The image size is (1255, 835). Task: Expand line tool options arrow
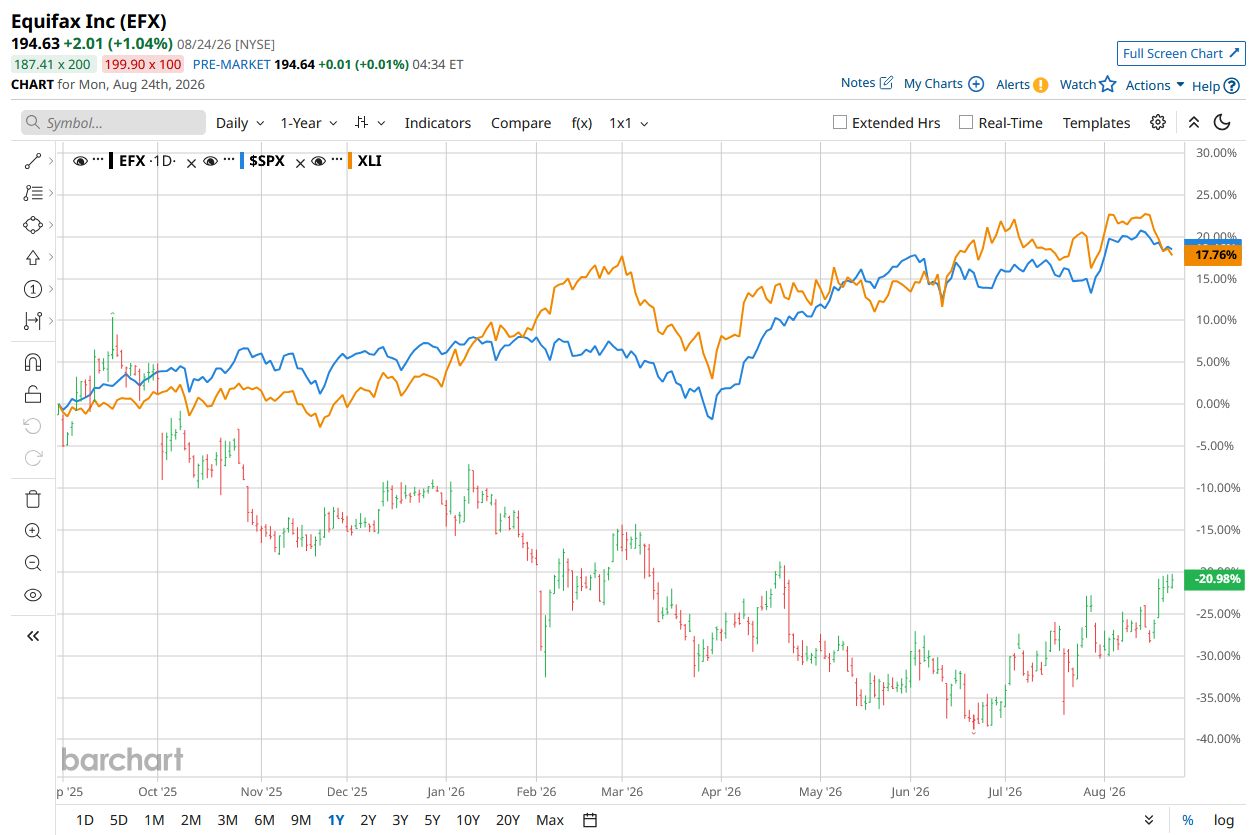pos(51,161)
